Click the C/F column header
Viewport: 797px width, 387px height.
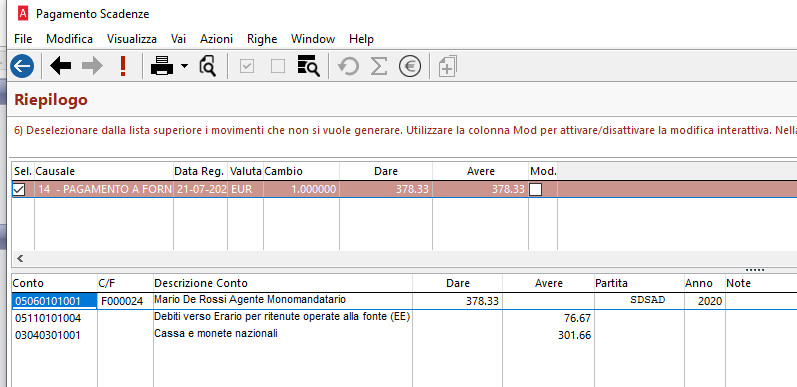(125, 283)
